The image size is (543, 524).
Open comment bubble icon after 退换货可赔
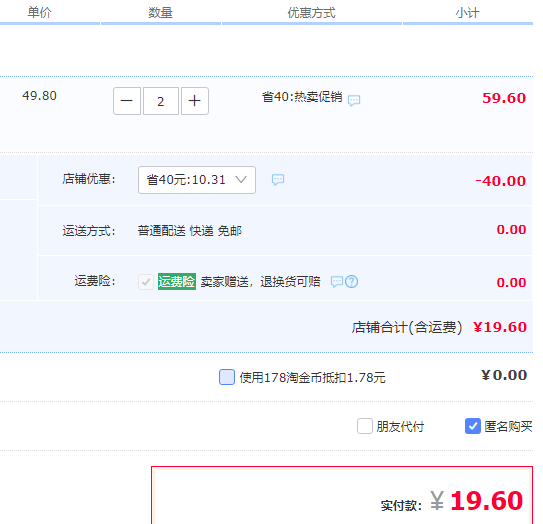coord(337,282)
